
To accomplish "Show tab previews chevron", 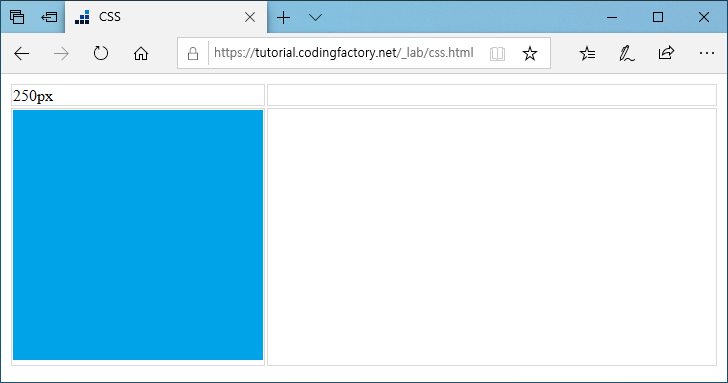I will [x=315, y=18].
